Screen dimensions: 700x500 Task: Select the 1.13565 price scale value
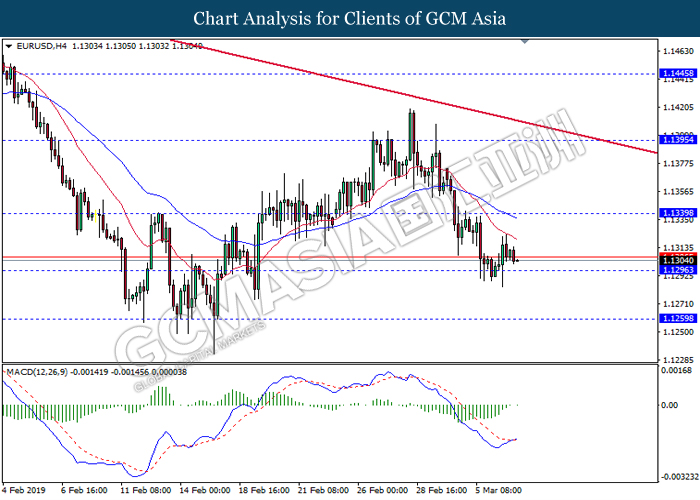click(x=679, y=192)
